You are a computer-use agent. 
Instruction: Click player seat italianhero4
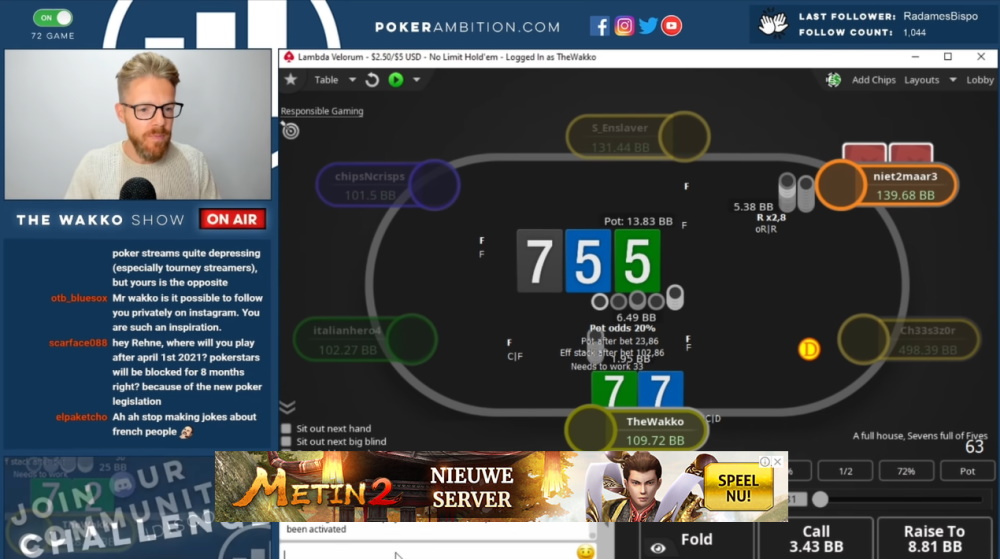tap(365, 340)
